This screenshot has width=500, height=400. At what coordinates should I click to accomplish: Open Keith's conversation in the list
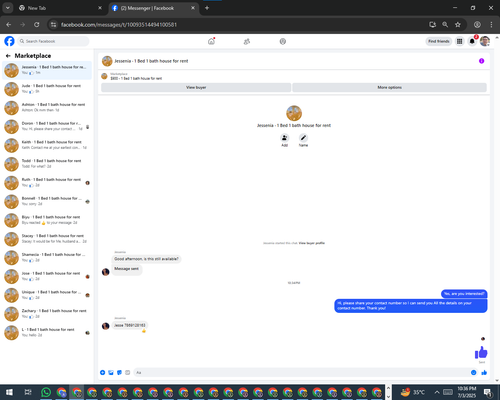click(47, 145)
